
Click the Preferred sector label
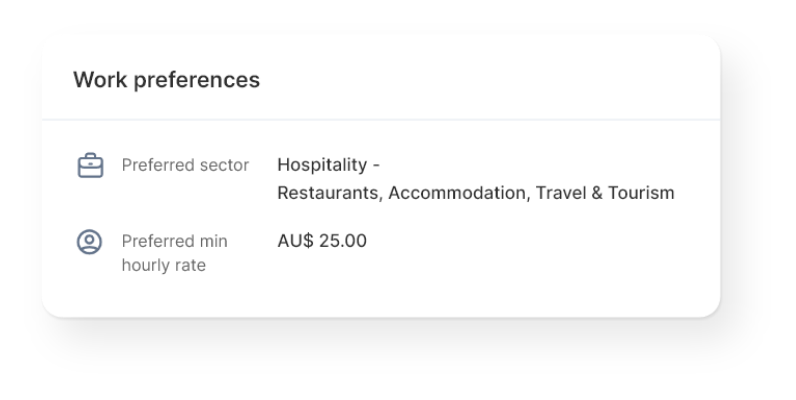tap(185, 165)
